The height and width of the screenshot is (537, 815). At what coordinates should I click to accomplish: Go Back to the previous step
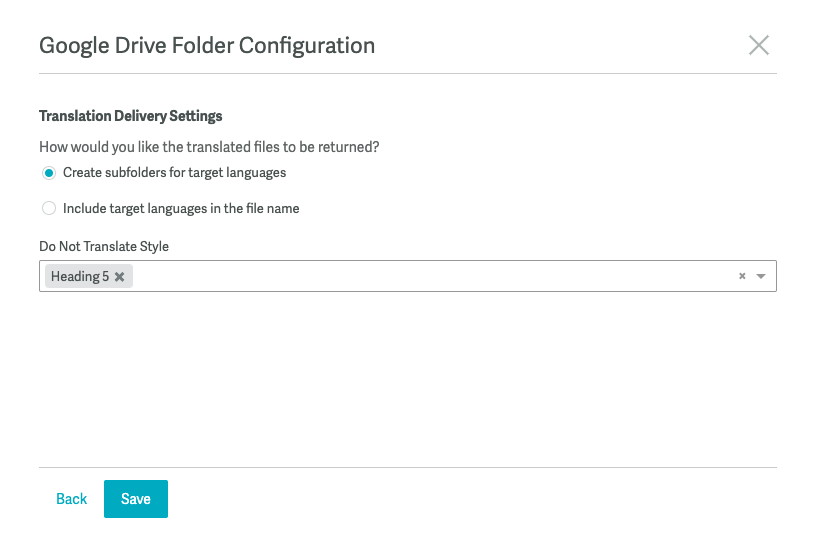tap(72, 499)
